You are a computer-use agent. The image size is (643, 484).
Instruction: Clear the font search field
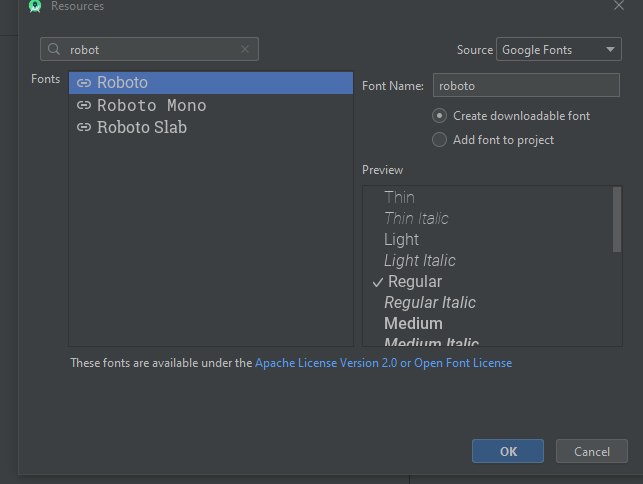pyautogui.click(x=245, y=49)
